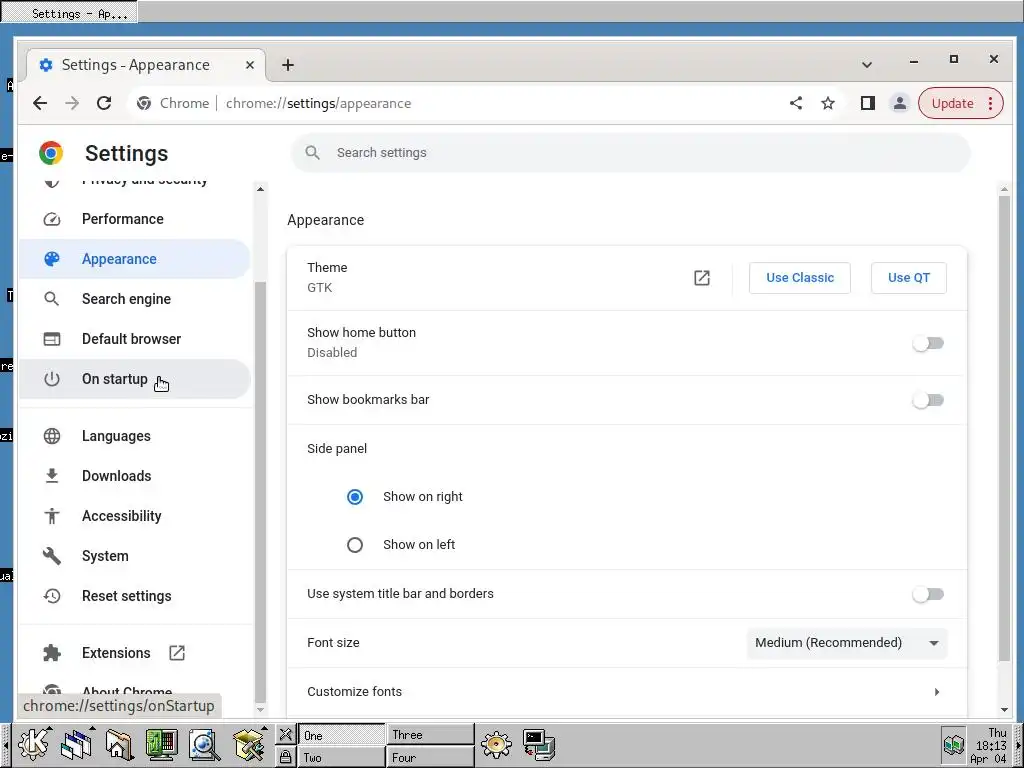Click the sidebar scroll up arrow
The image size is (1024, 768).
(x=261, y=189)
